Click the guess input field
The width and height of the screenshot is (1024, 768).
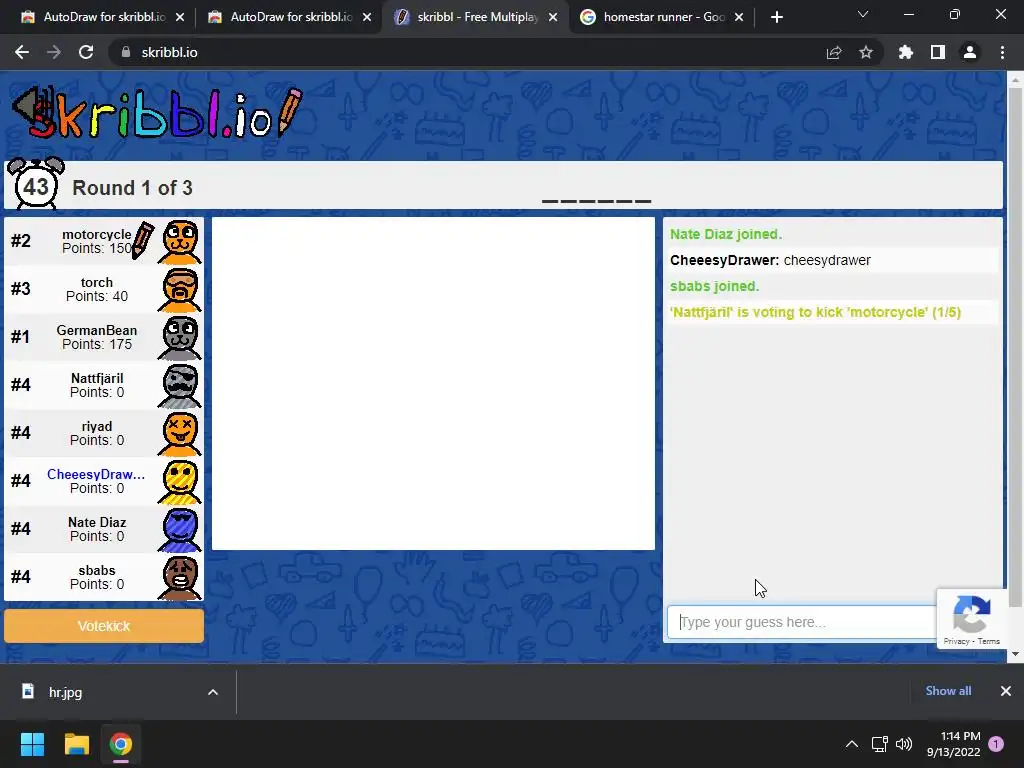[802, 622]
